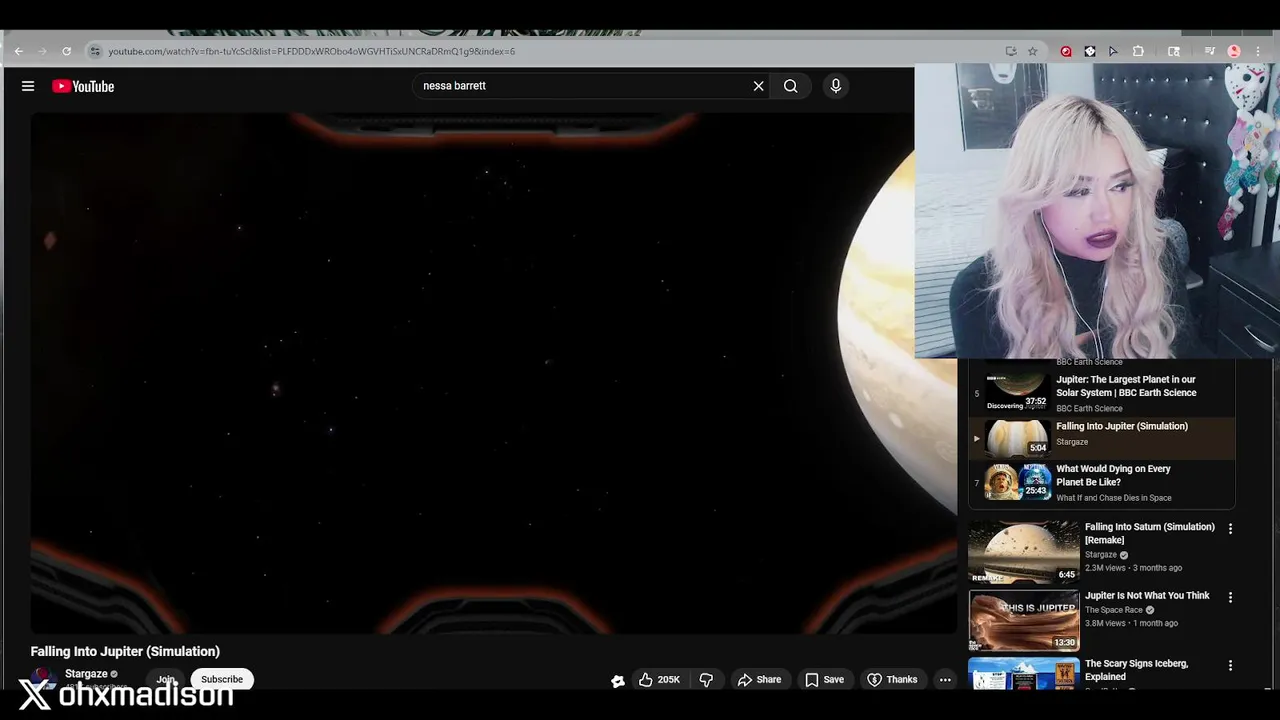This screenshot has height=720, width=1280.
Task: Click 'BBC Earth Science' channel under Jupiter video
Action: 1089,408
